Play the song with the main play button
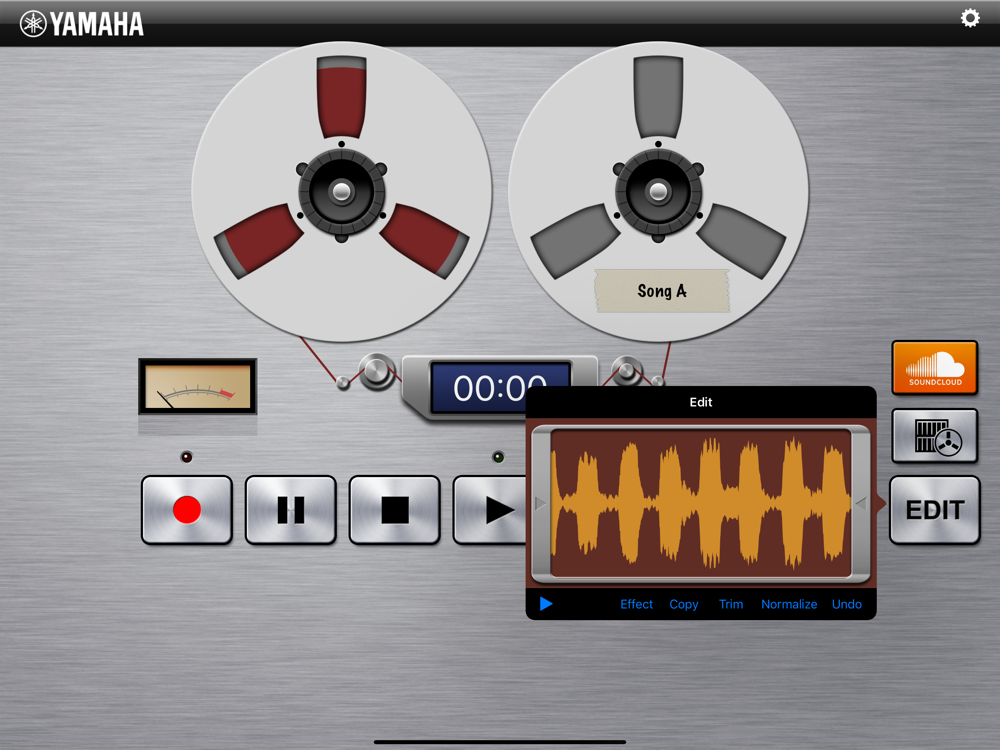Image resolution: width=1000 pixels, height=750 pixels. click(x=490, y=510)
